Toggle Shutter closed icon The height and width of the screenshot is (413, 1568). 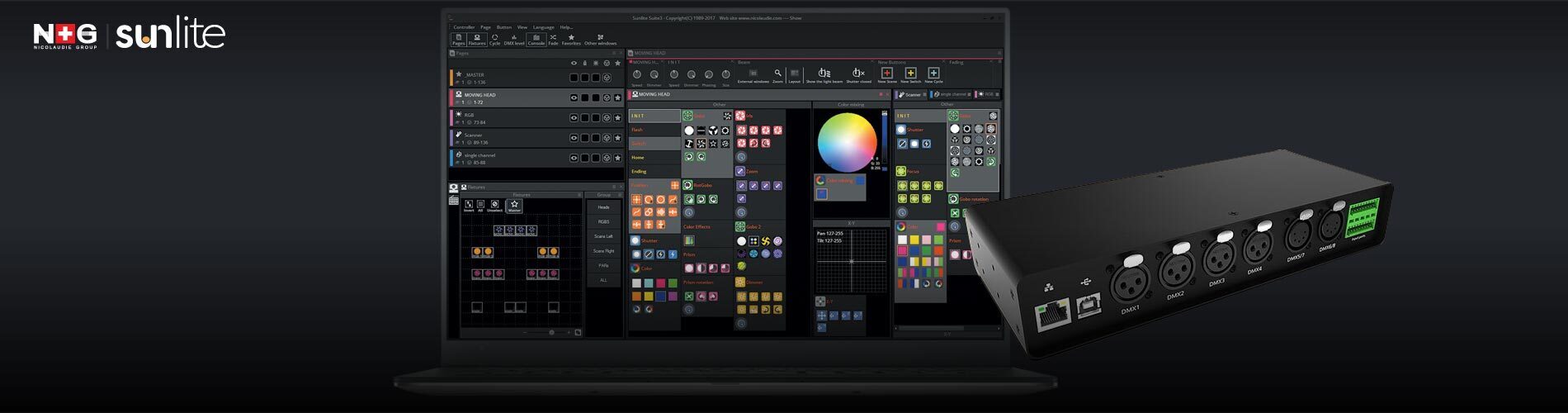point(858,74)
